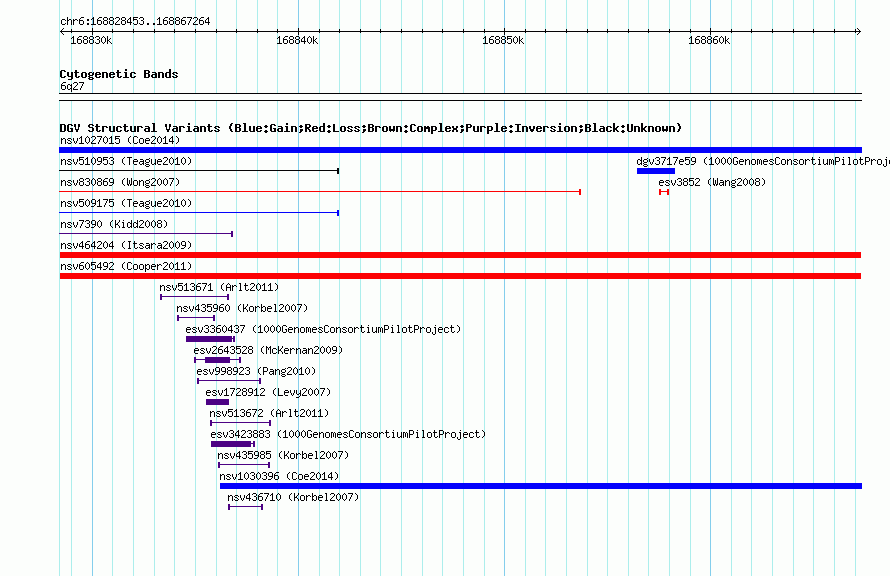Open nsv464204 (Itsara2009) label
Viewport: 890px width, 576px height.
(126, 245)
